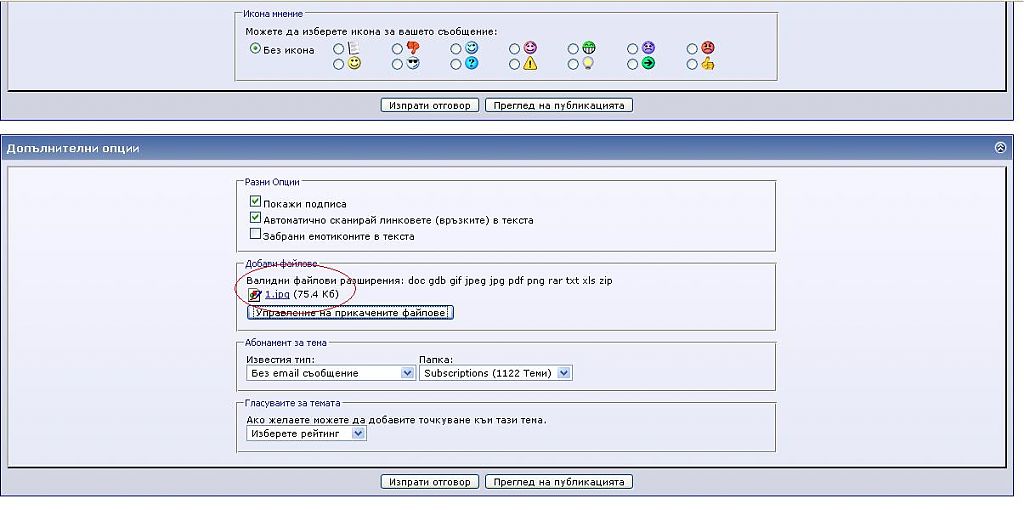Select the 'Без икона' radio button
The width and height of the screenshot is (1024, 510).
point(255,49)
